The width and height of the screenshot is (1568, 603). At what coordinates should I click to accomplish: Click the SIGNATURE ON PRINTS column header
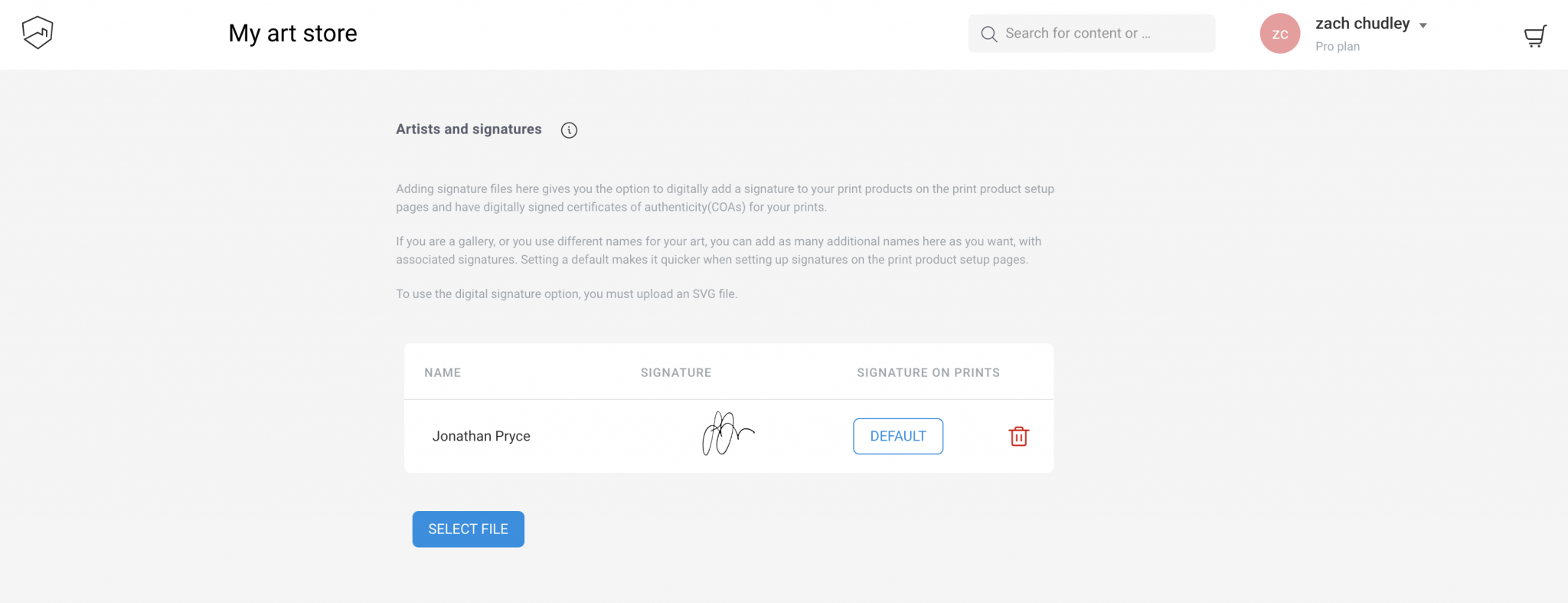tap(928, 372)
